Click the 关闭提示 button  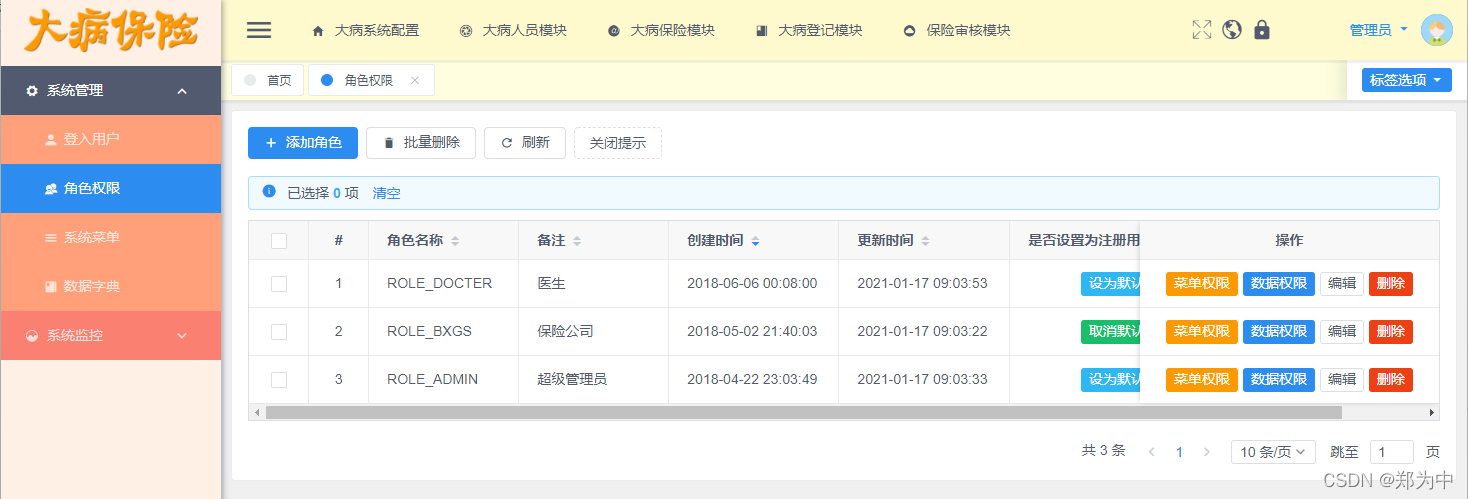[618, 143]
